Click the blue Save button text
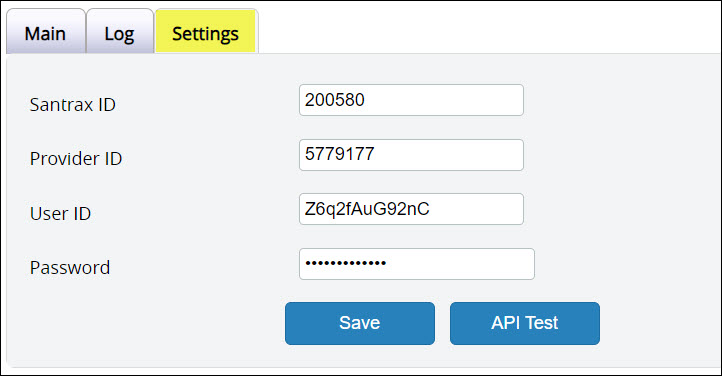Viewport: 722px width, 376px height. click(360, 323)
